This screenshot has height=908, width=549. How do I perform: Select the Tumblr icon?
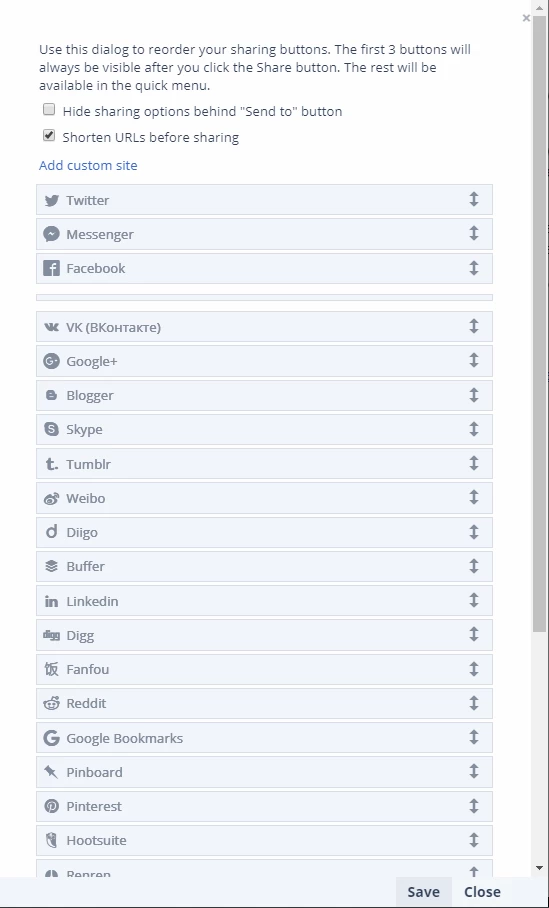coord(52,464)
